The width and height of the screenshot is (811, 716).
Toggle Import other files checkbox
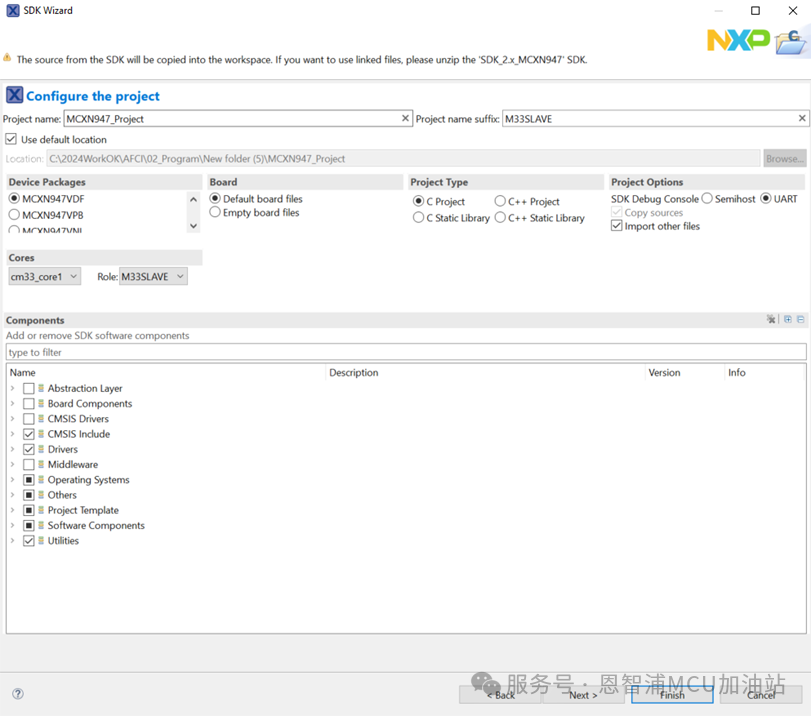[617, 226]
